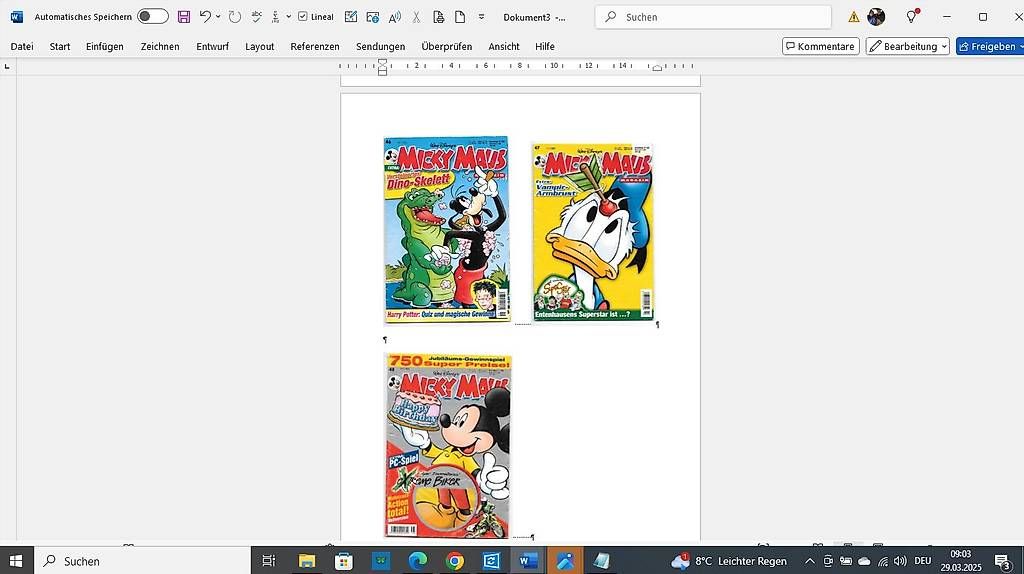Select the Donald Duck Vampir-Armbrust cover image

[x=593, y=232]
